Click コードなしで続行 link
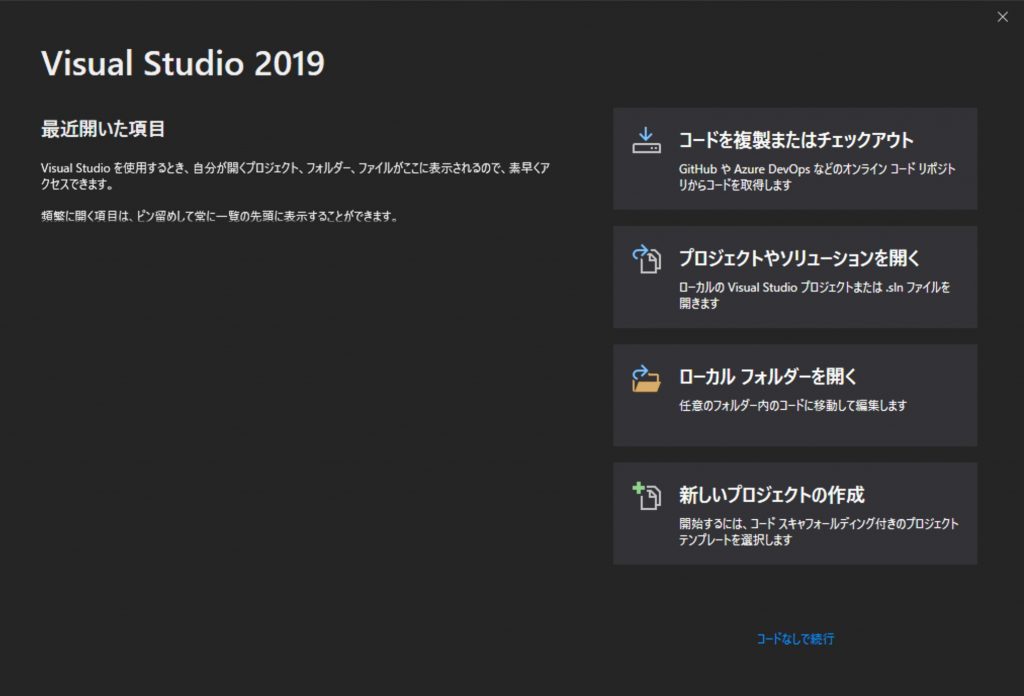Viewport: 1024px width, 696px height. click(795, 639)
